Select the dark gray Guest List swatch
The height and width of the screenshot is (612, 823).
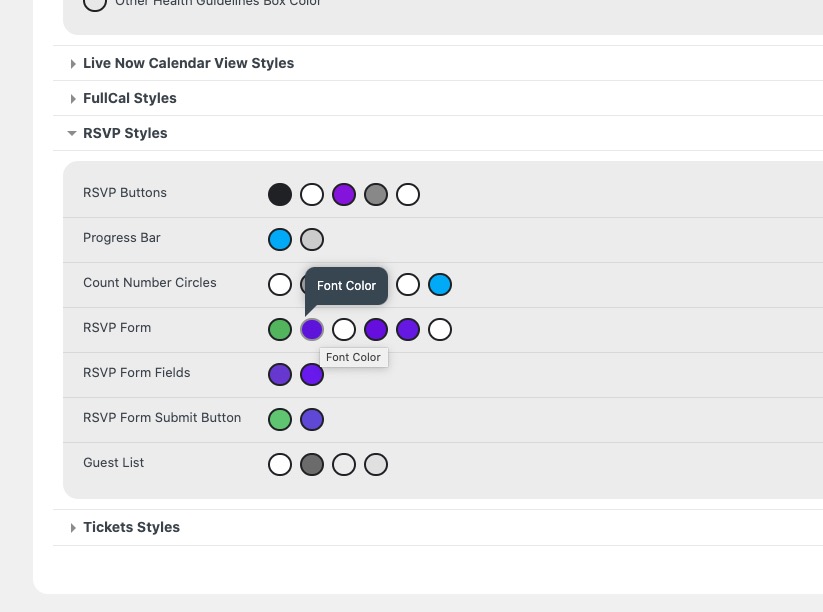[x=312, y=464]
